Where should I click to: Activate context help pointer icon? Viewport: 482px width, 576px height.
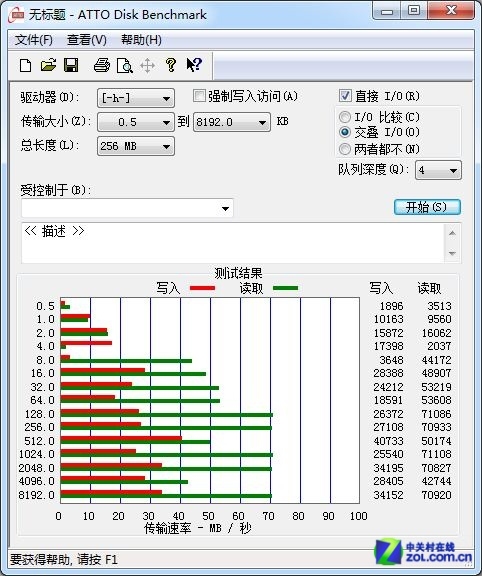tap(194, 65)
